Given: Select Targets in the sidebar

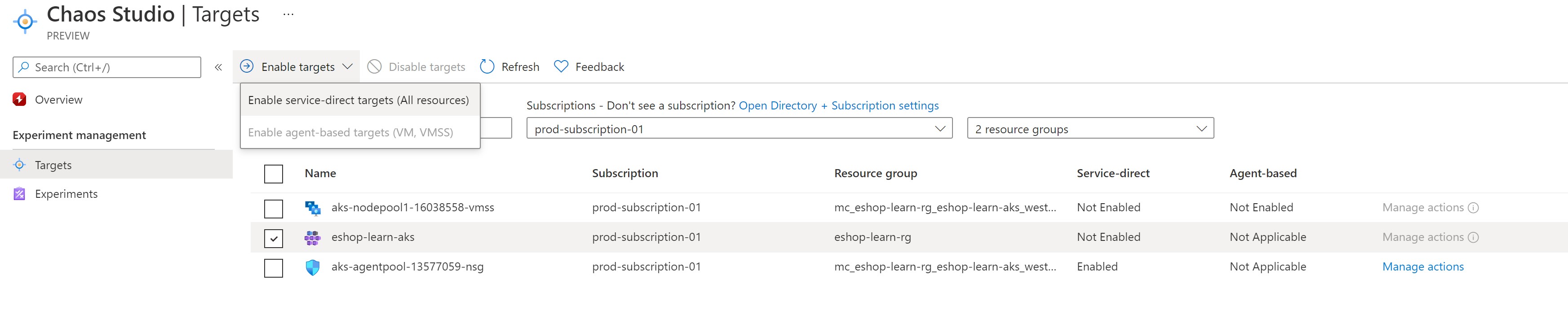Looking at the screenshot, I should click(x=116, y=165).
